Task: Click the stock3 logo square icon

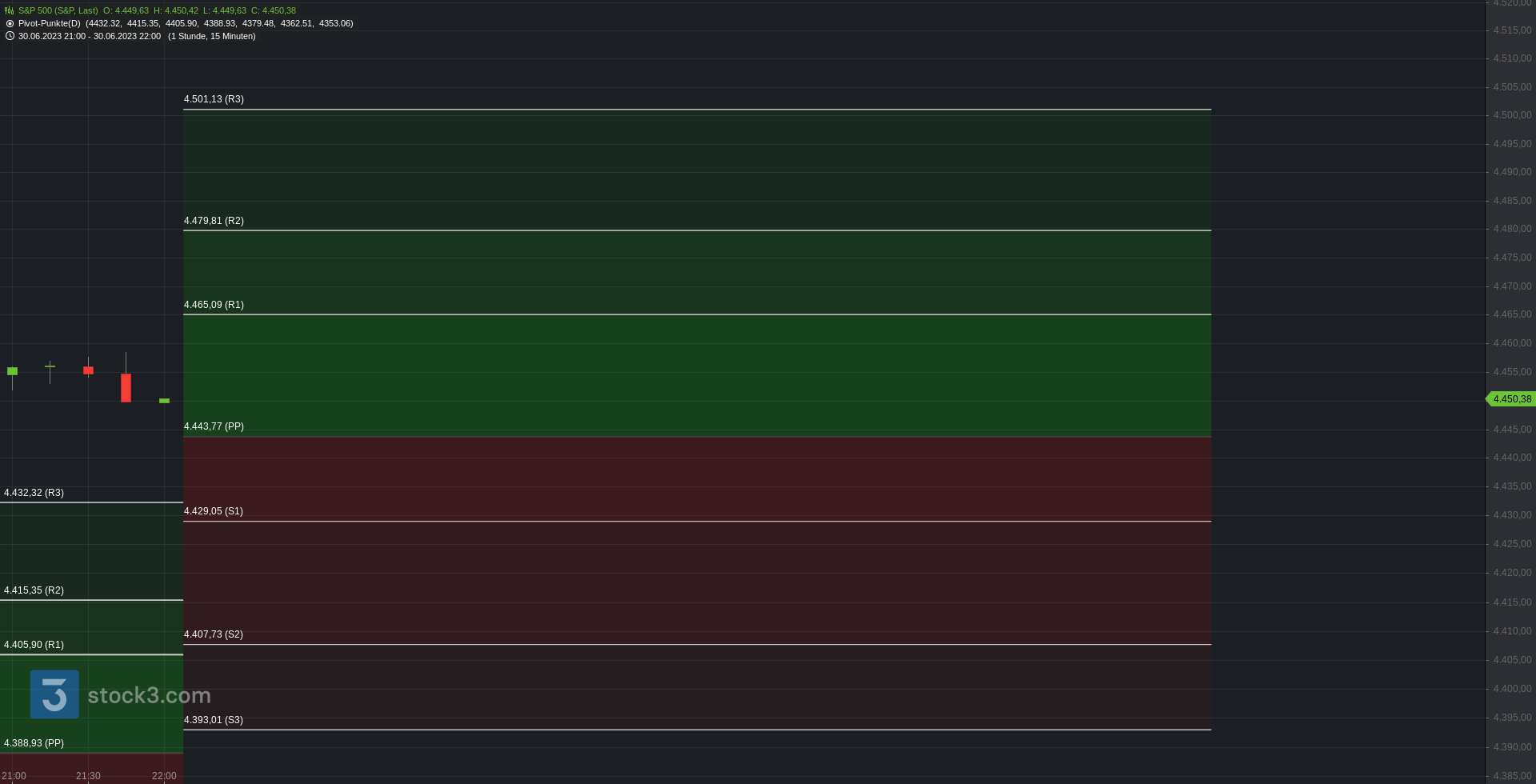Action: coord(54,694)
